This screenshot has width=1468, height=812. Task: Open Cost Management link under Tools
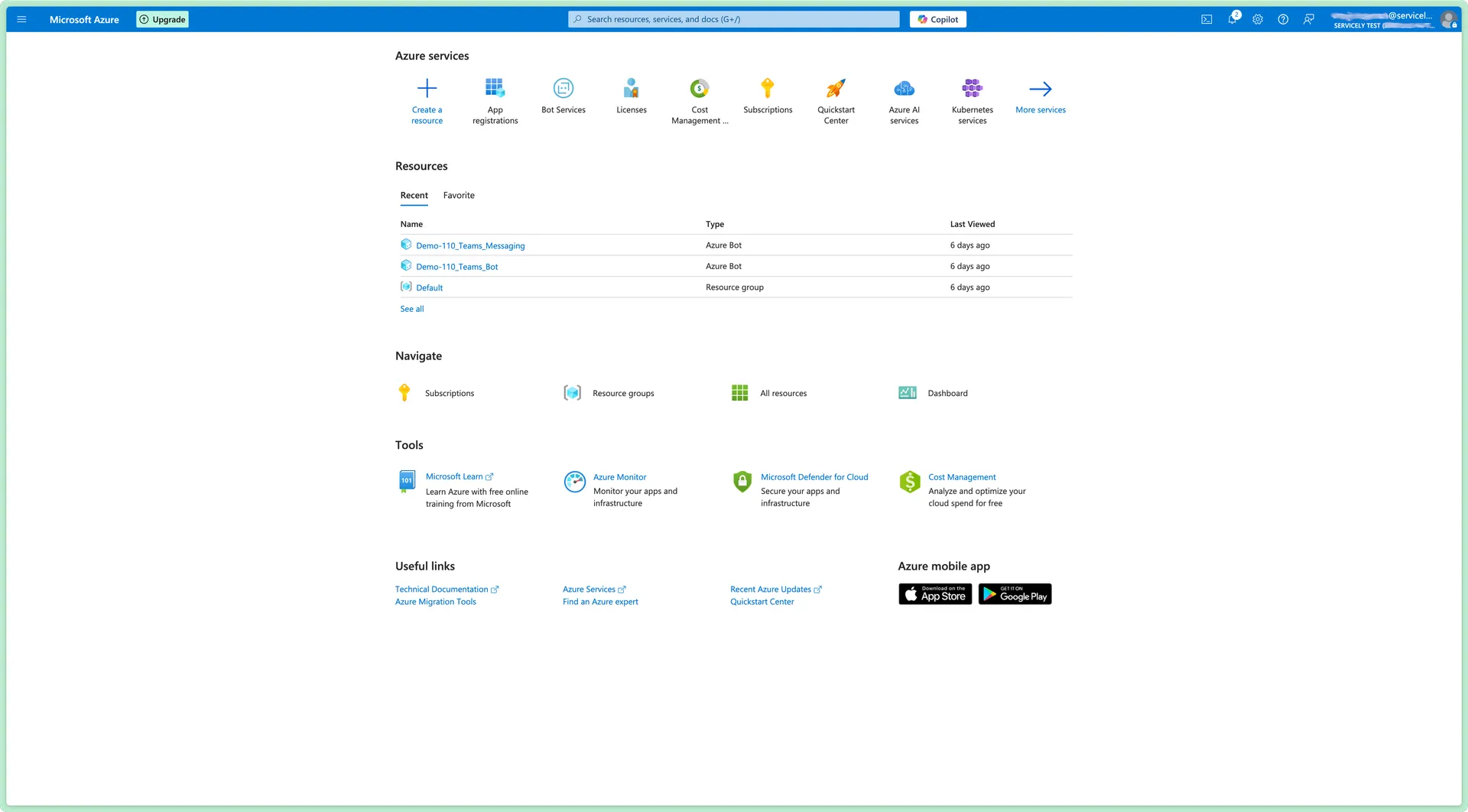pyautogui.click(x=962, y=477)
